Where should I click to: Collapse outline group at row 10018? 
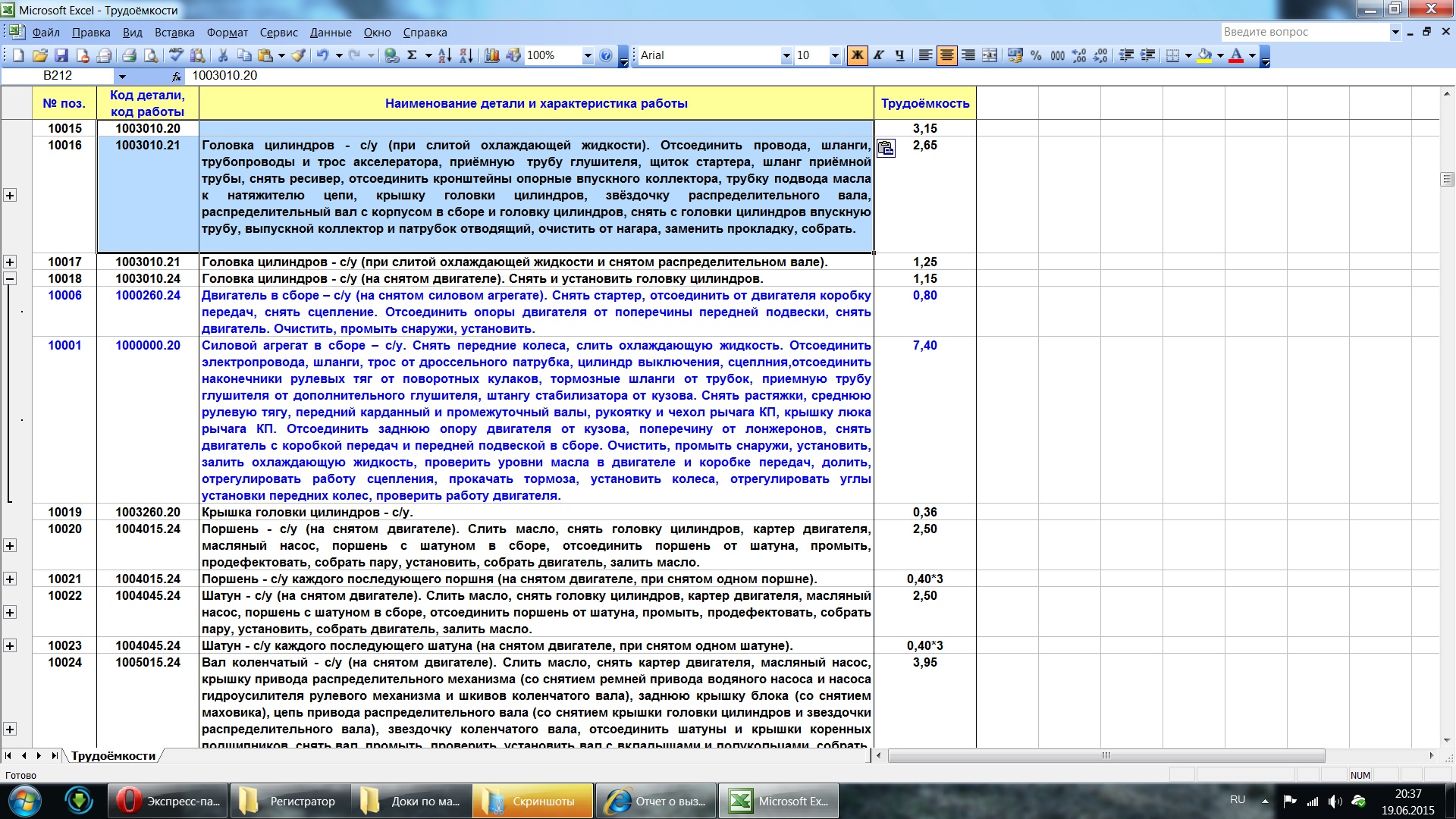pos(10,278)
